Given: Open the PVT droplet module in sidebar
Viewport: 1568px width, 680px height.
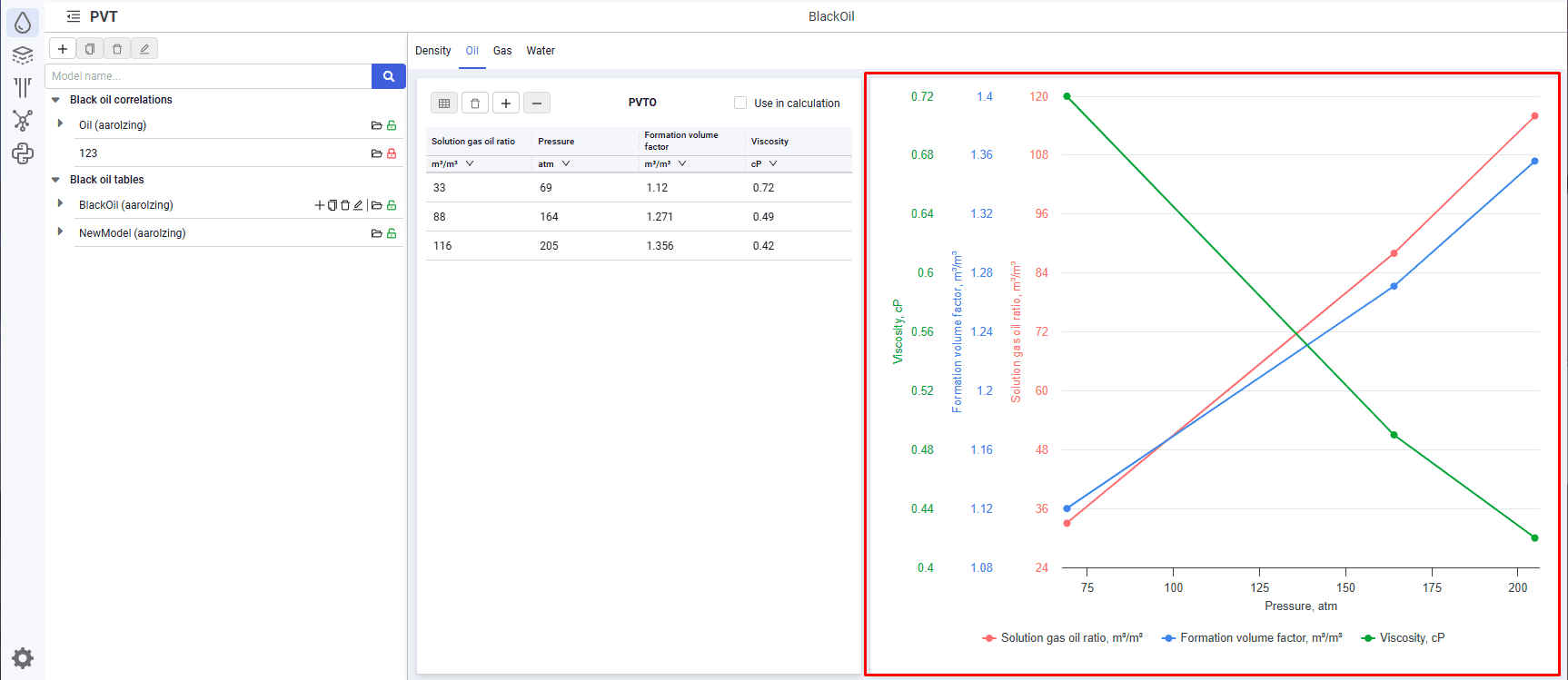Looking at the screenshot, I should pos(23,23).
